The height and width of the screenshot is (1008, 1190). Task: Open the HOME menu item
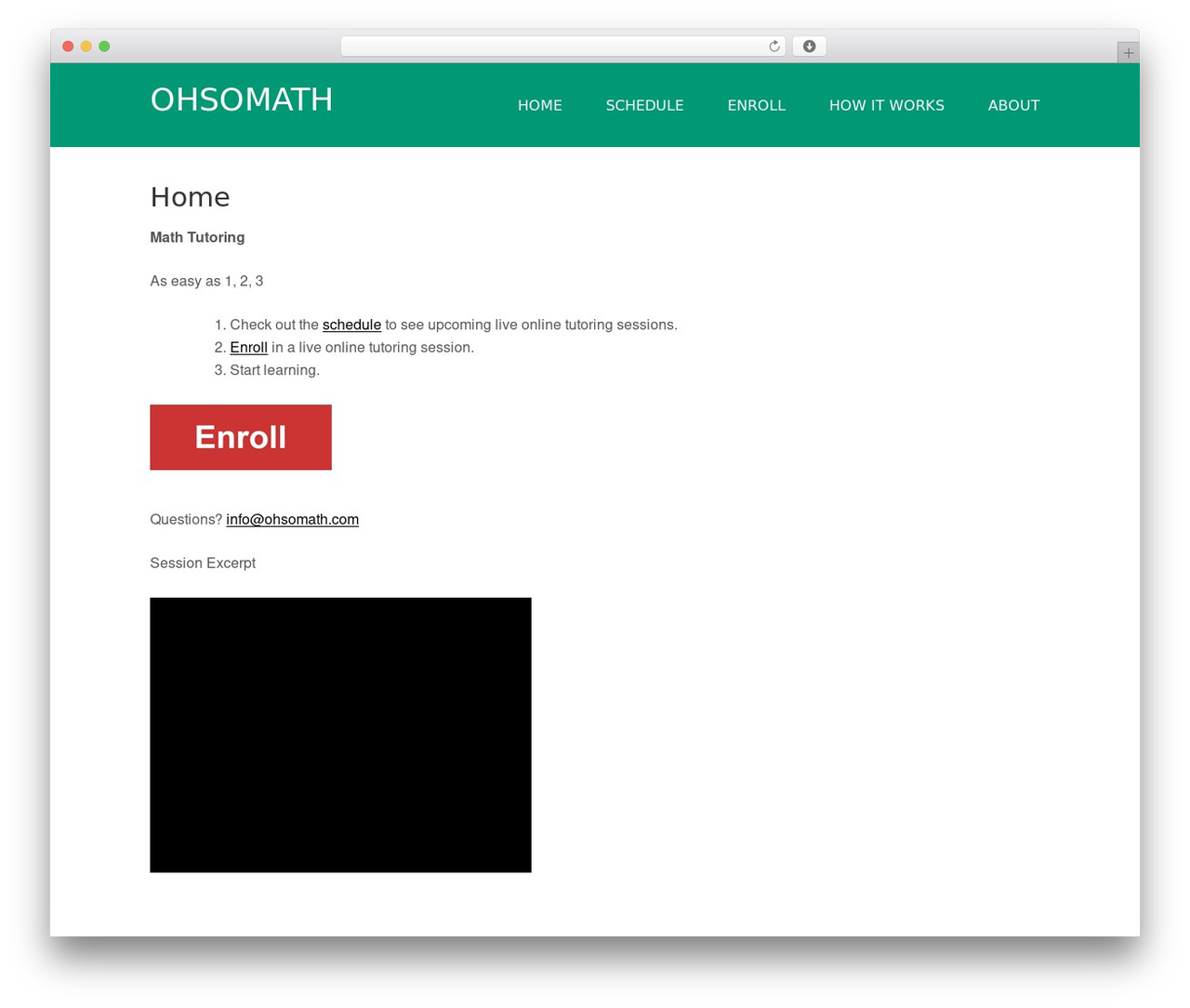(540, 105)
